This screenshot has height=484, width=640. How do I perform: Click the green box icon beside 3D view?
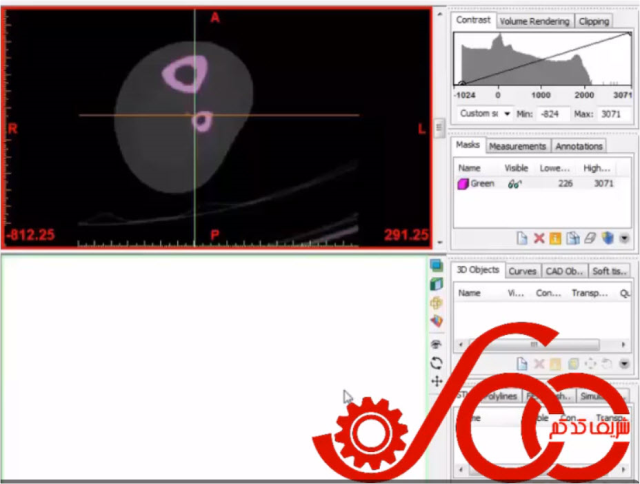pos(436,284)
